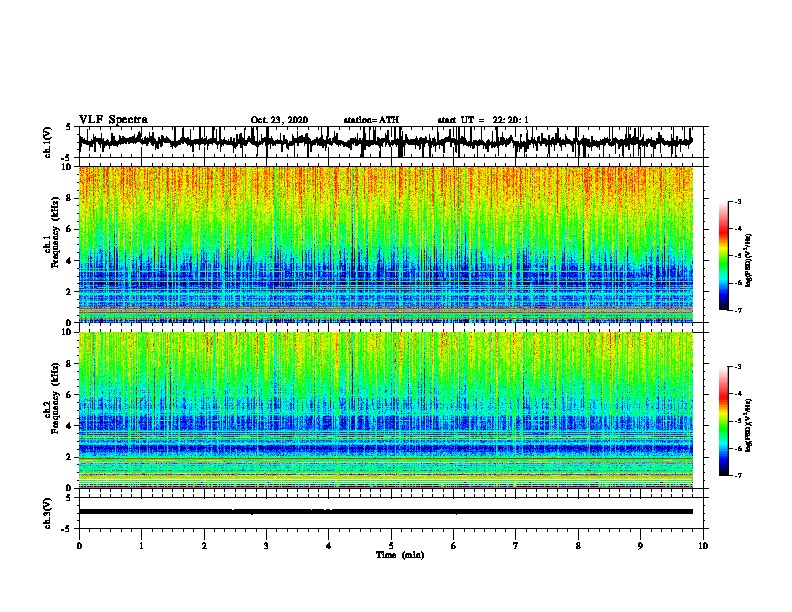Click inside the ch.1 spectrogram panel
This screenshot has height=612, width=792.
click(386, 244)
